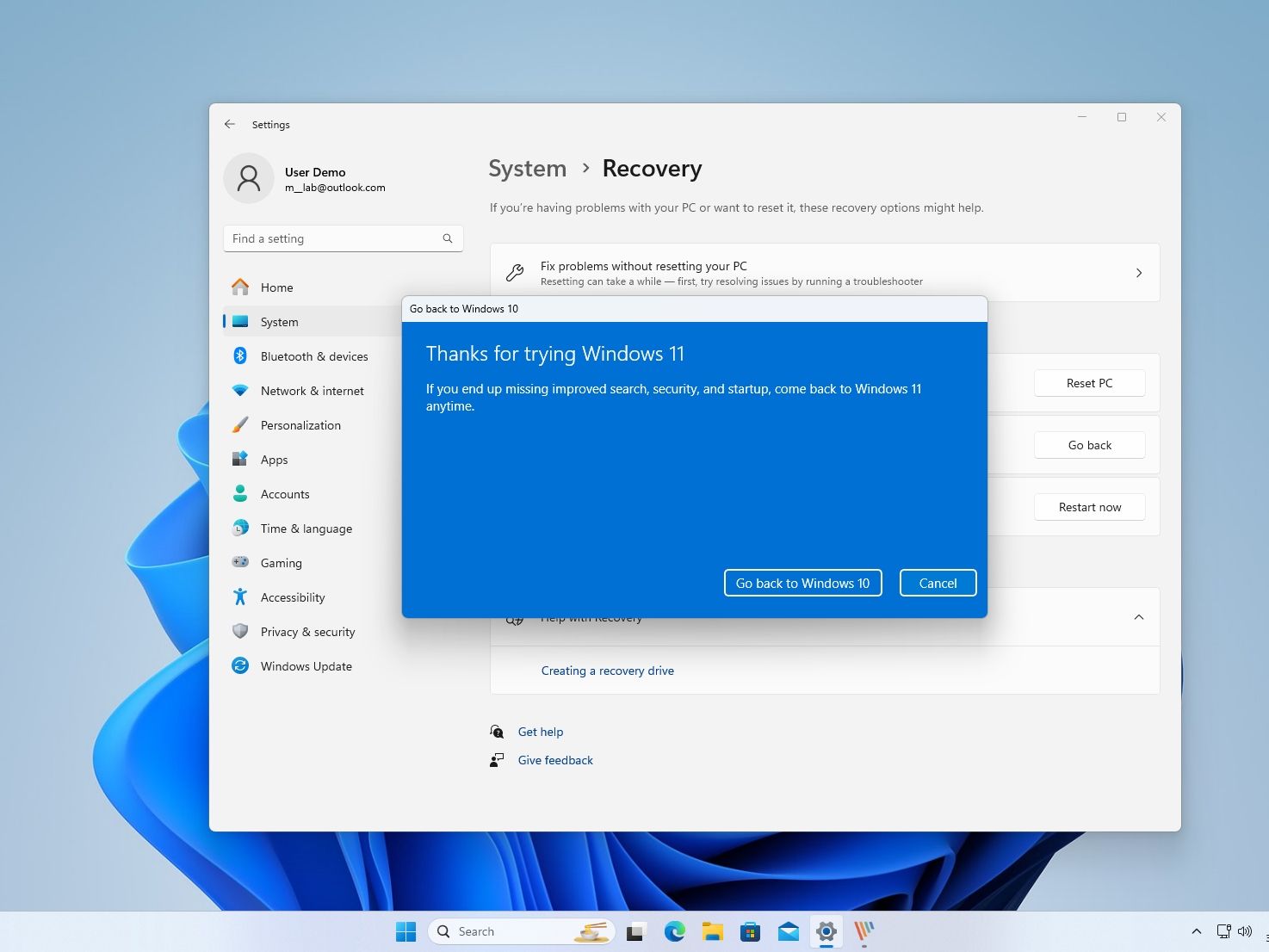Click the Apps icon in sidebar
Image resolution: width=1269 pixels, height=952 pixels.
240,460
